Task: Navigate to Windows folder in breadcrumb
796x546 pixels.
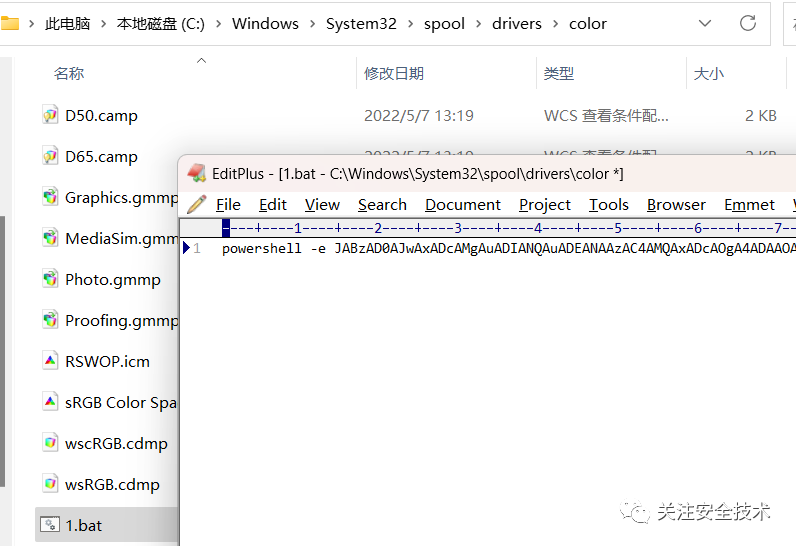Action: [x=266, y=24]
